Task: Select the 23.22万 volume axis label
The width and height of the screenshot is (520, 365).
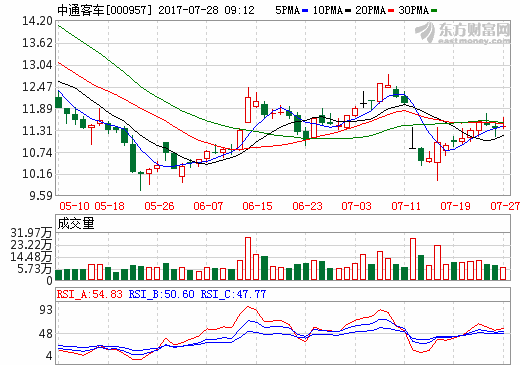Action: pos(31,245)
